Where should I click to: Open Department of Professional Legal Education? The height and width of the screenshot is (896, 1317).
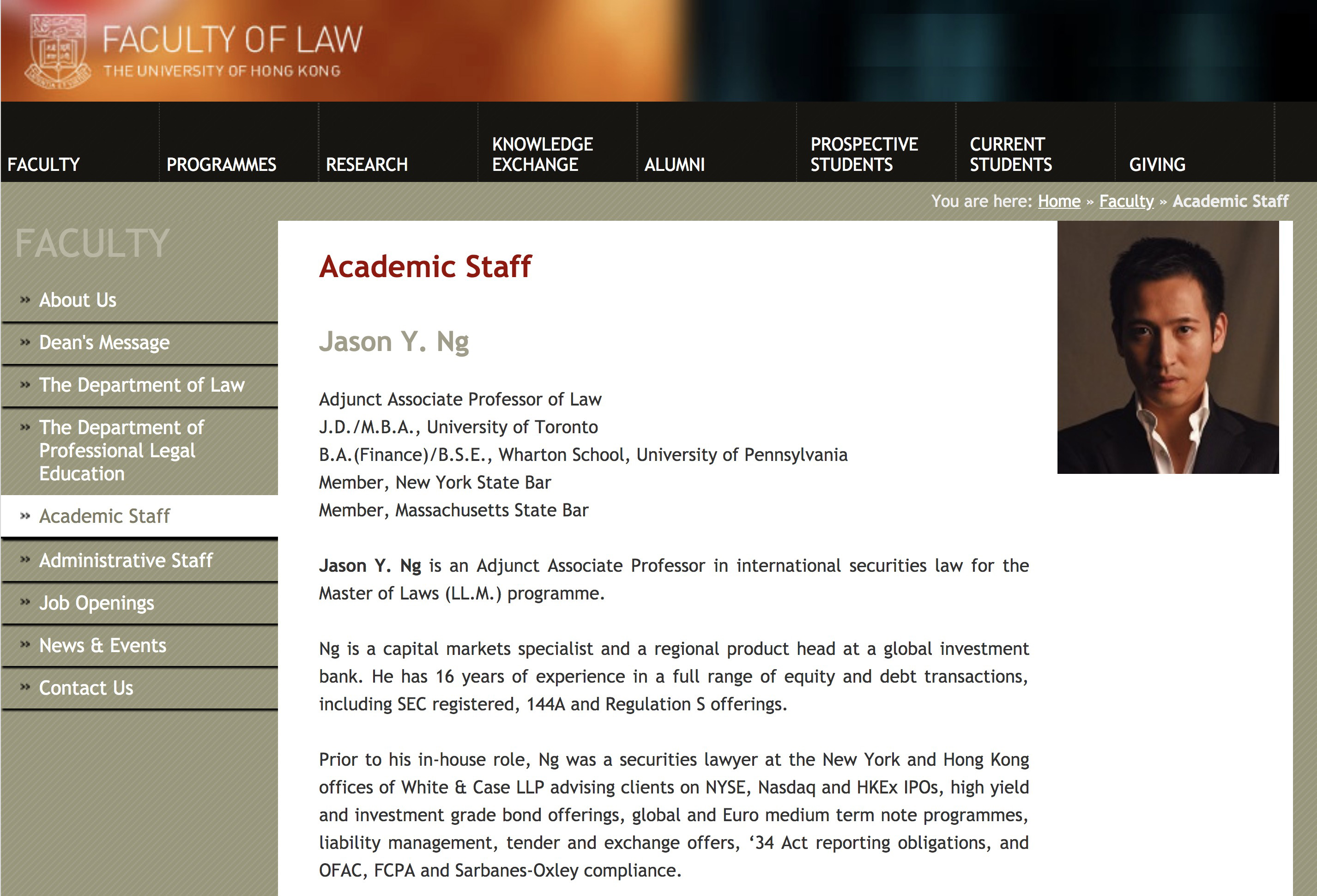tap(121, 450)
